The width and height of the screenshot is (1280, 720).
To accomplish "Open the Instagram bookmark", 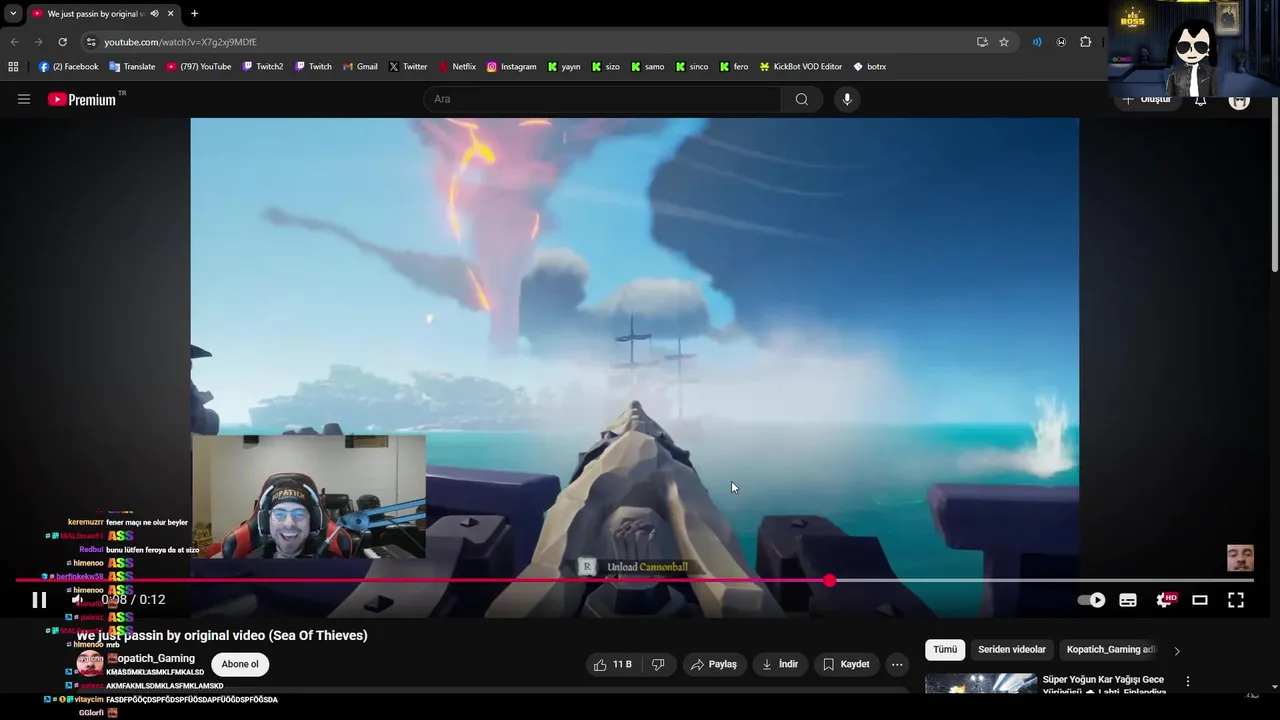I will (x=511, y=67).
